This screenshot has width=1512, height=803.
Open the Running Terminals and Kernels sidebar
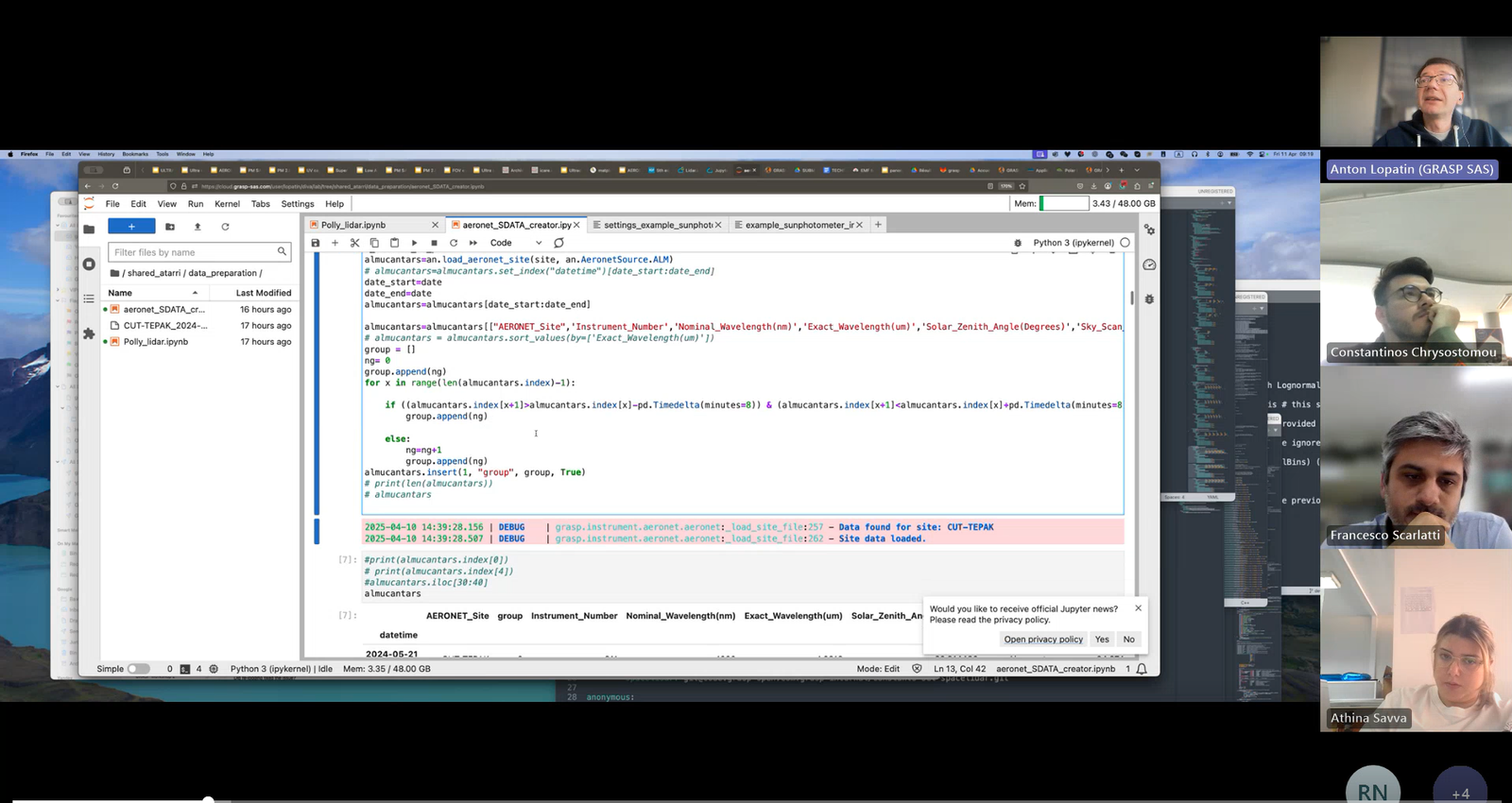tap(89, 265)
